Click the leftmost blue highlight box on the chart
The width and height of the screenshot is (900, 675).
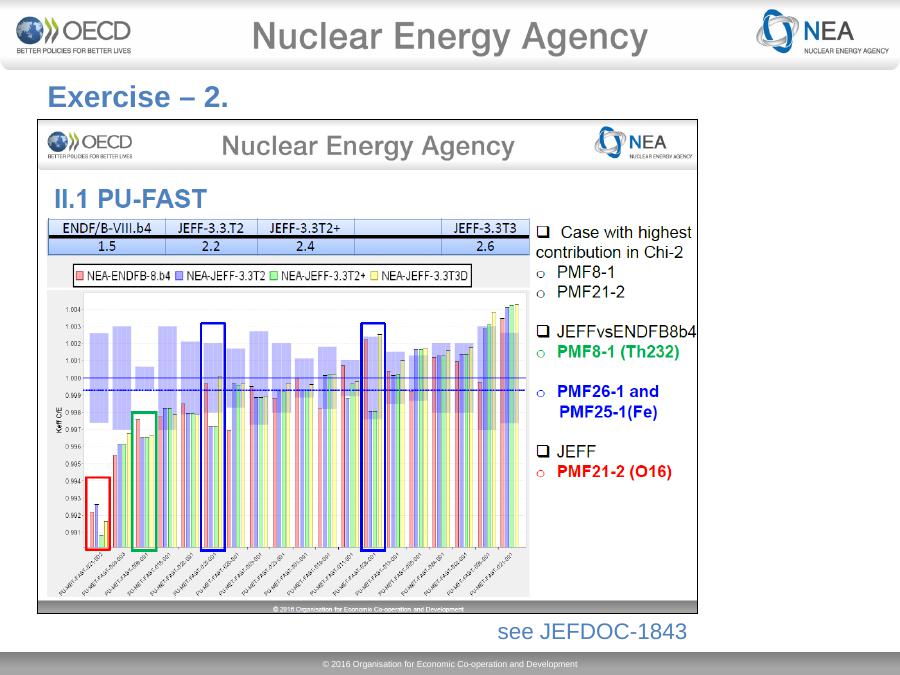point(213,436)
